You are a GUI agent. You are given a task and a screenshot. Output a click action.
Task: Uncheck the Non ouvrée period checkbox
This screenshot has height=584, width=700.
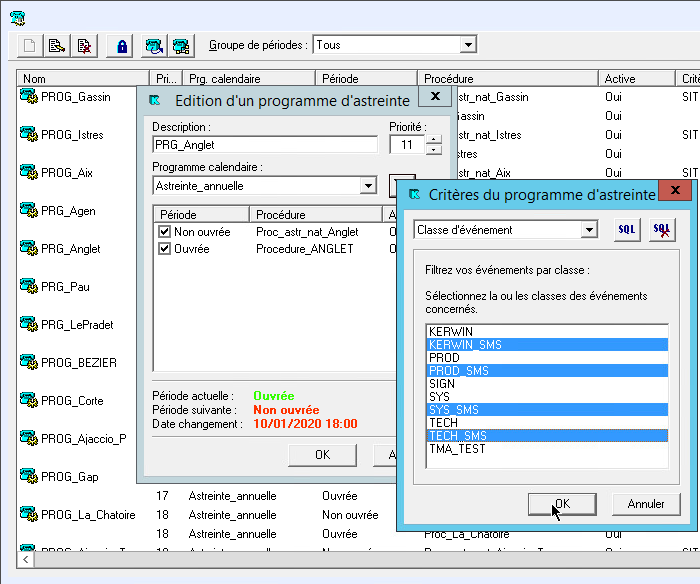(164, 232)
